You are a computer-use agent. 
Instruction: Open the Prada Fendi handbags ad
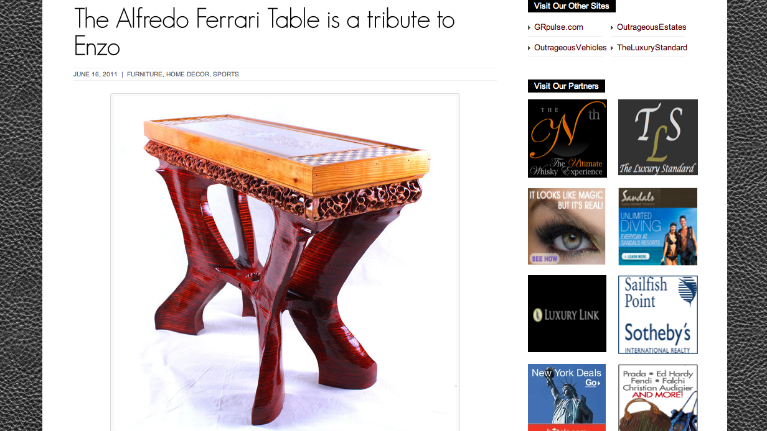coord(658,397)
